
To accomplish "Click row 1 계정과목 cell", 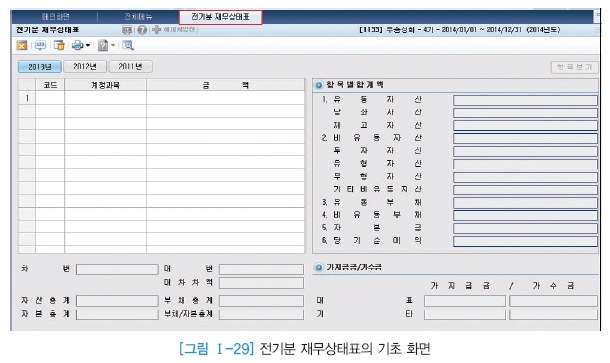I will point(105,98).
